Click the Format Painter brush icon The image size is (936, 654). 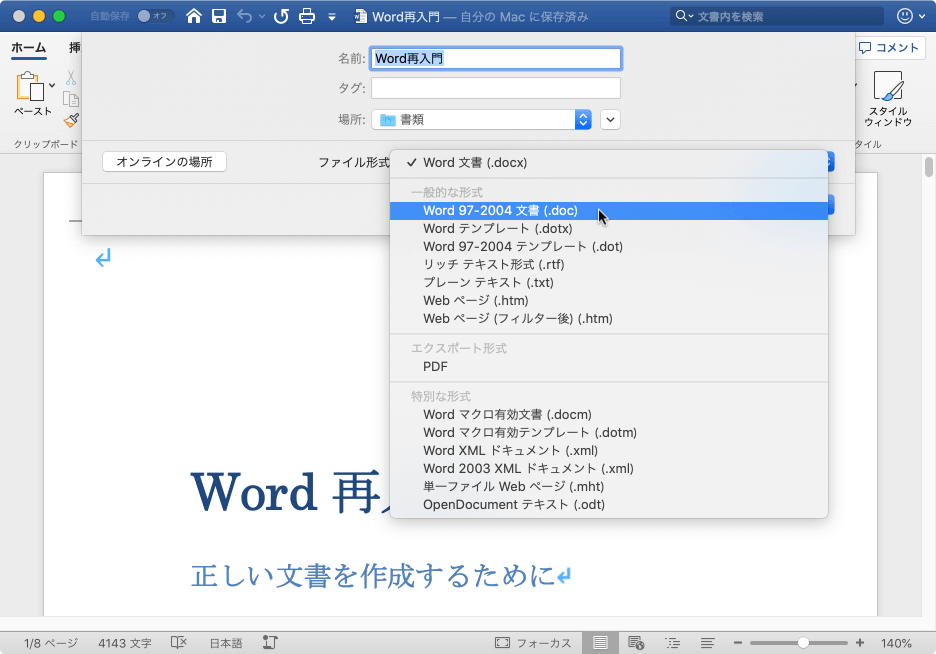[71, 121]
